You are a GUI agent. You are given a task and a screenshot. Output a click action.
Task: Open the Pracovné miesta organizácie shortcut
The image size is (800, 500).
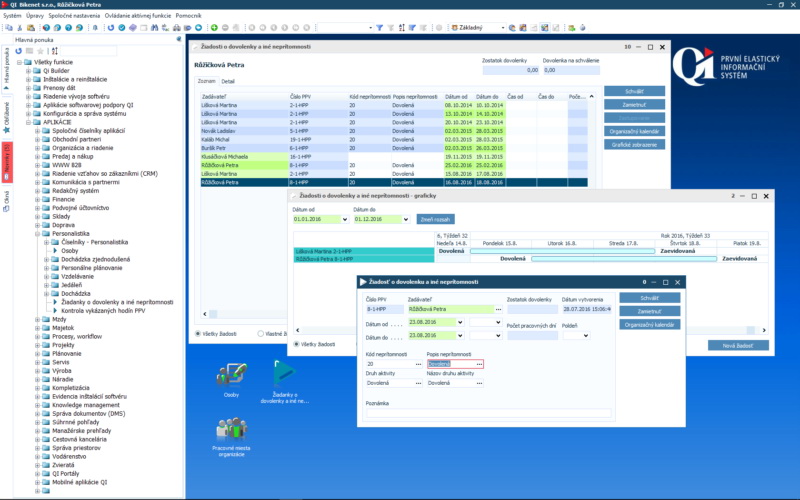(231, 430)
